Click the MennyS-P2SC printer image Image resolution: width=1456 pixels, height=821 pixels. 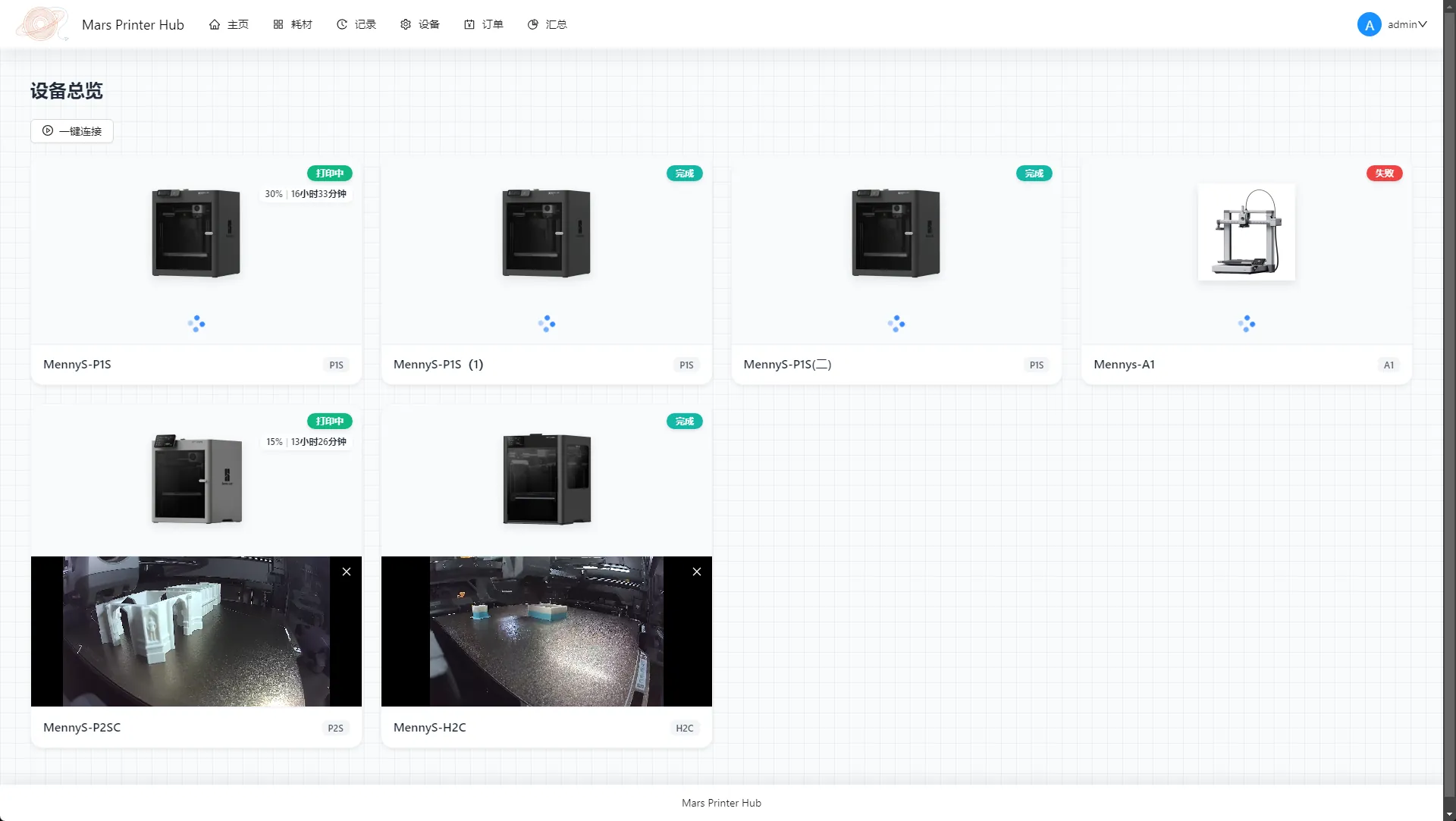coord(196,479)
